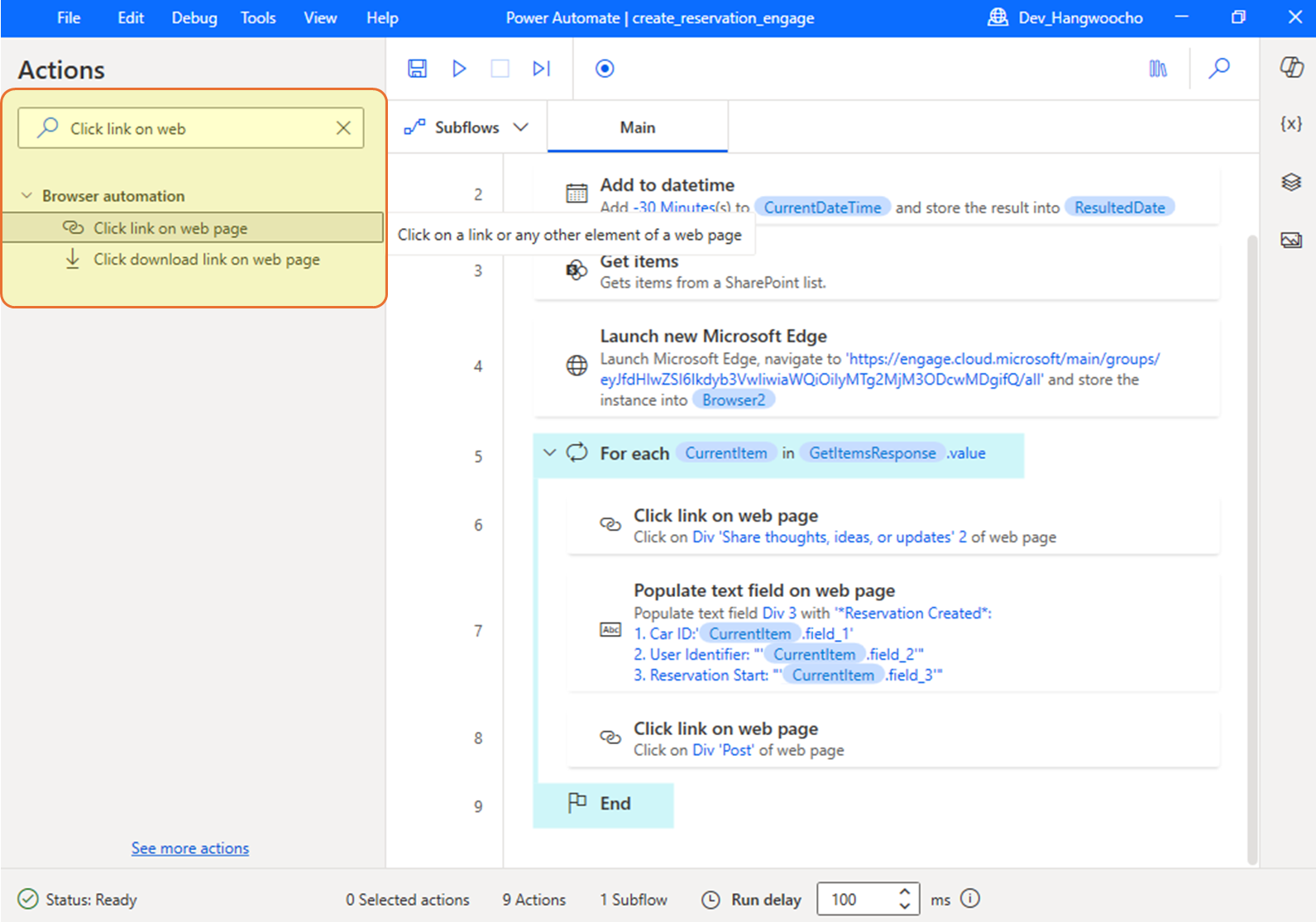Open the flow search magnifier icon
Screen dimensions: 1316x922
(x=1219, y=69)
